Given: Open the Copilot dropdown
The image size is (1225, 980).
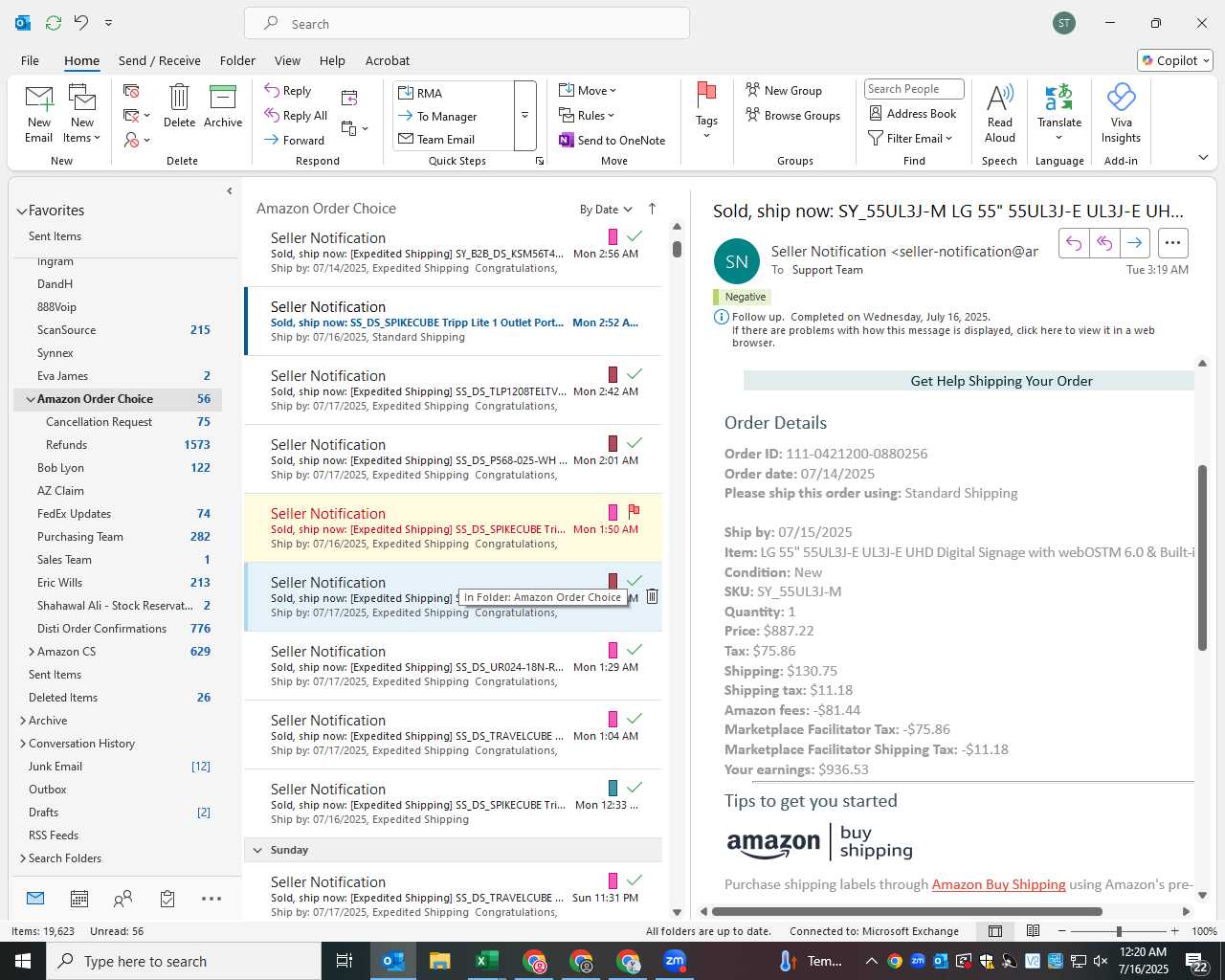Looking at the screenshot, I should 1175,60.
